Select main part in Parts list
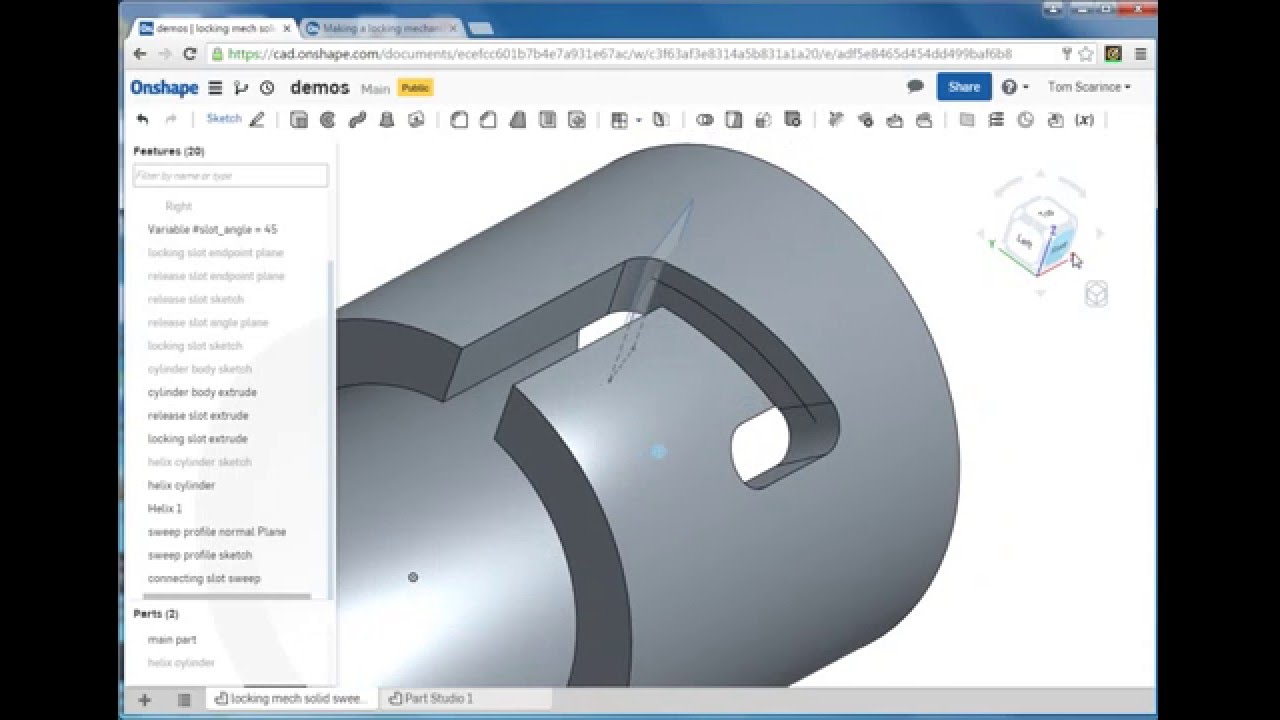 [172, 639]
